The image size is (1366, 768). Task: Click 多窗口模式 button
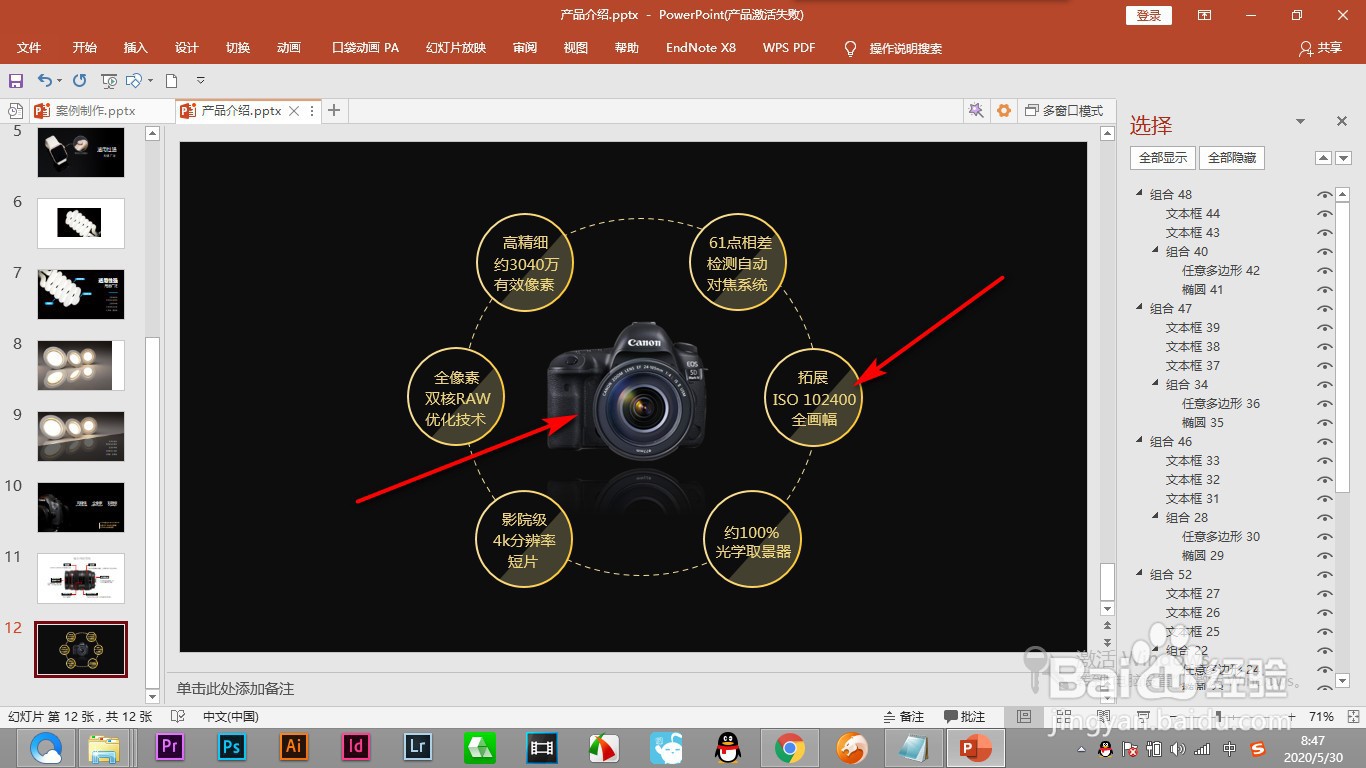[1064, 111]
